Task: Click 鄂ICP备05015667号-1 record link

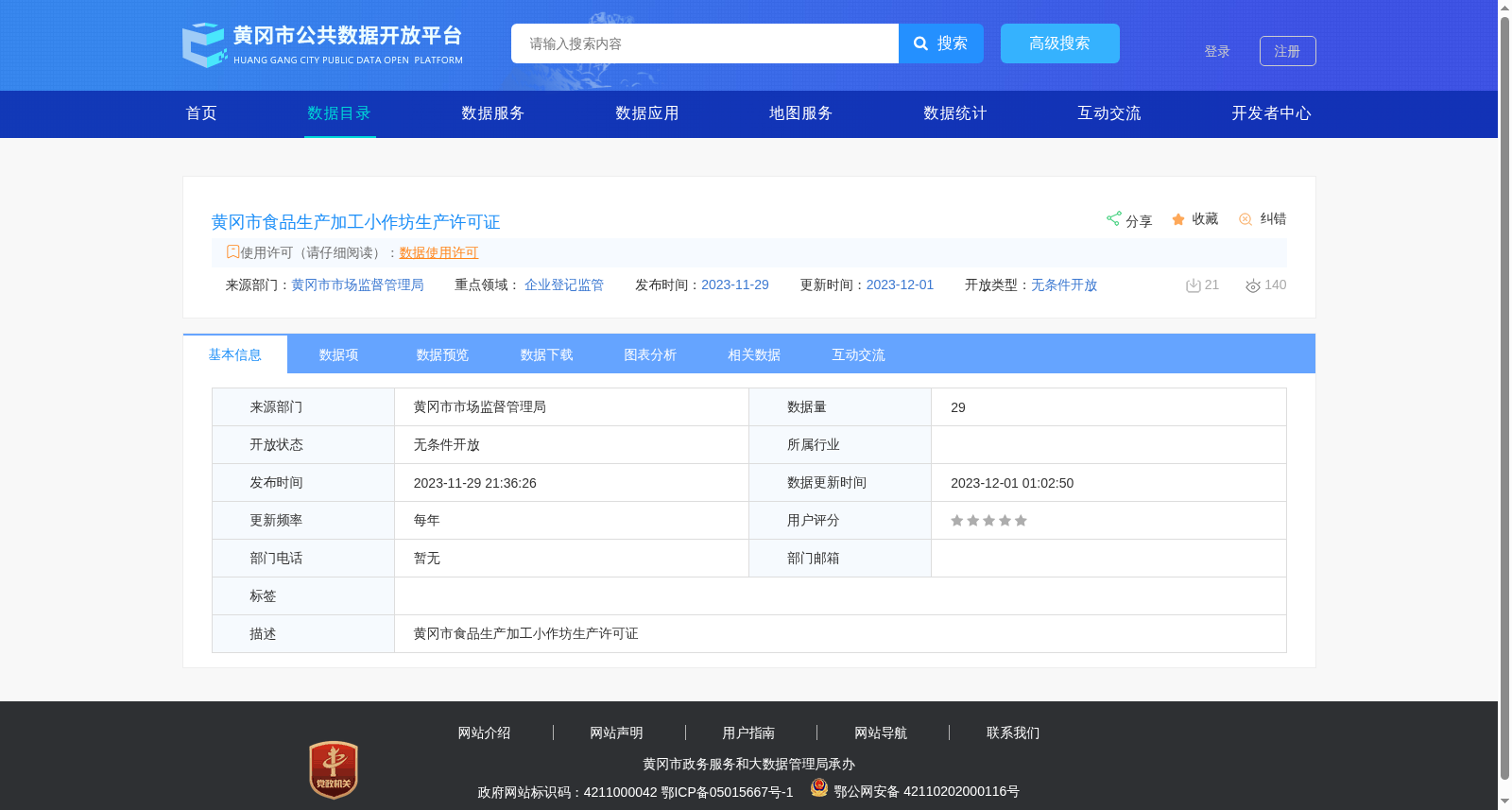Action: pos(727,792)
